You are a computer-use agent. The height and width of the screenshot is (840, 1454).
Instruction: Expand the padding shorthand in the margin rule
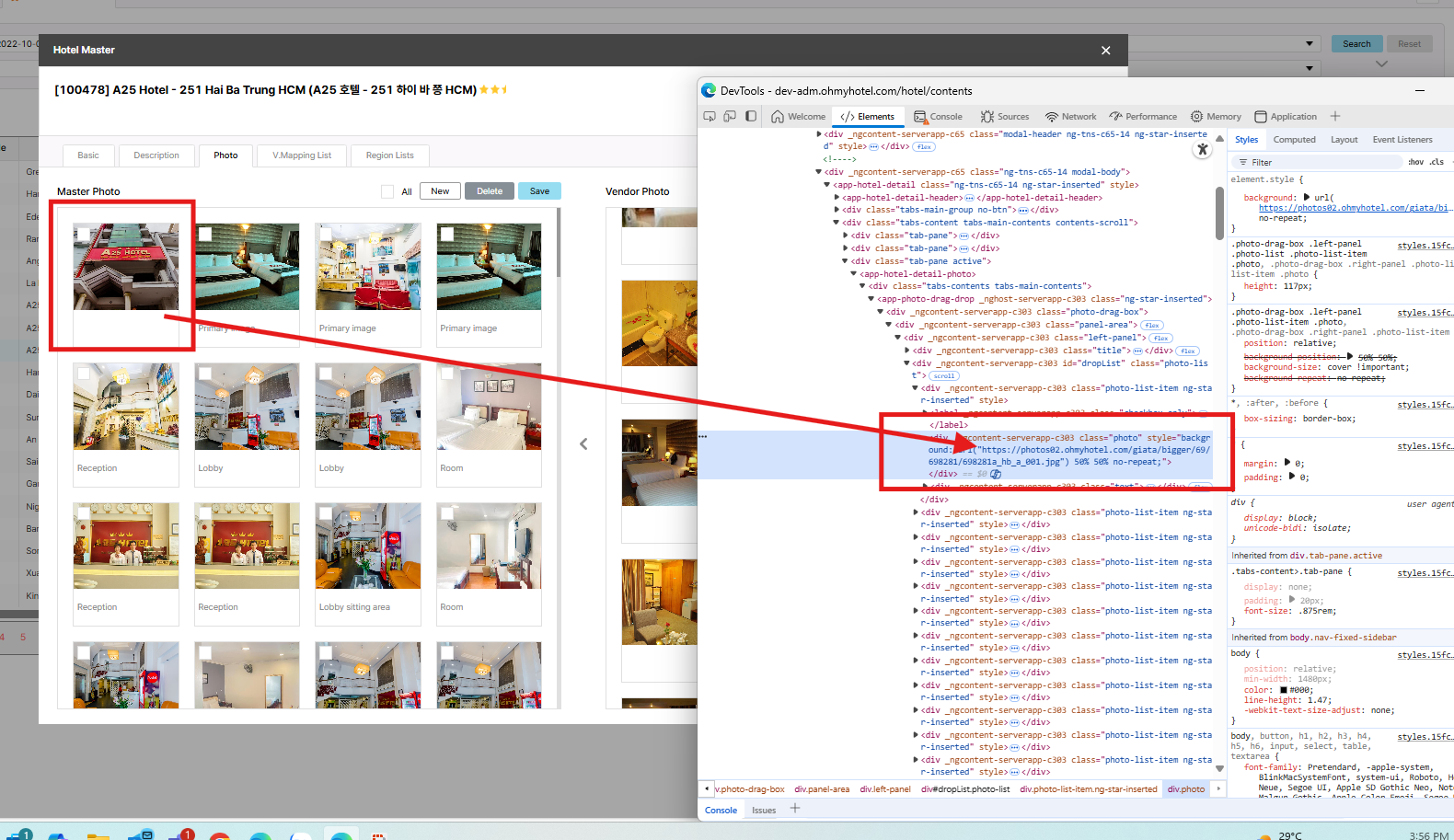(1292, 477)
